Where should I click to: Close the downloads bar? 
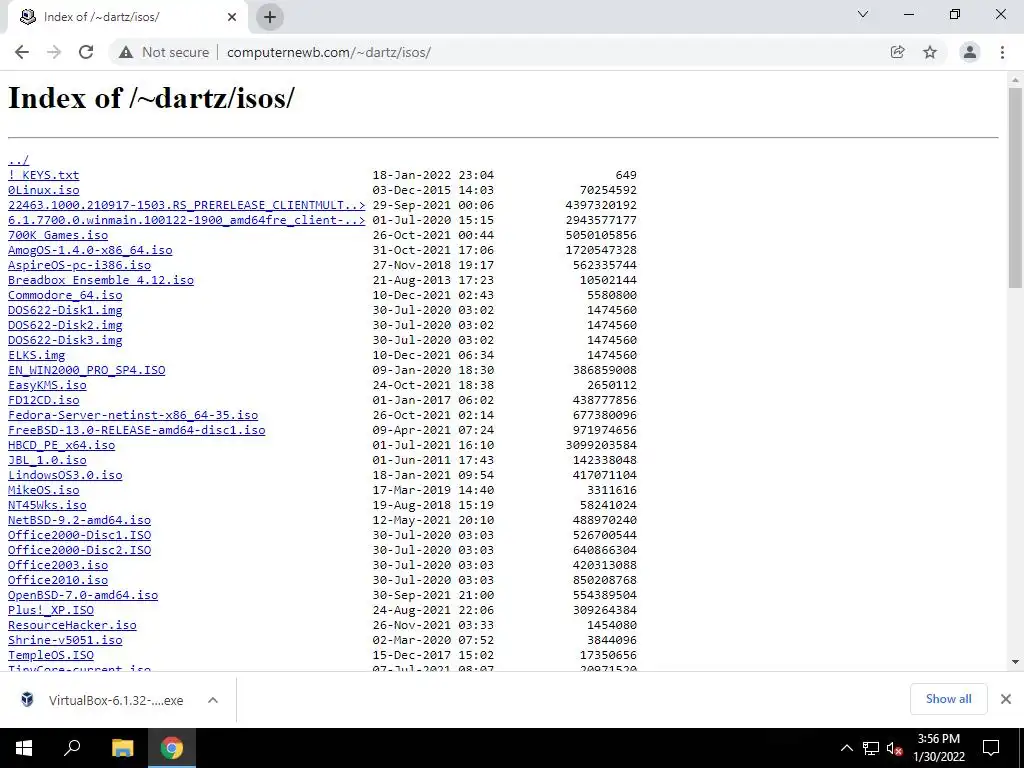point(1006,699)
